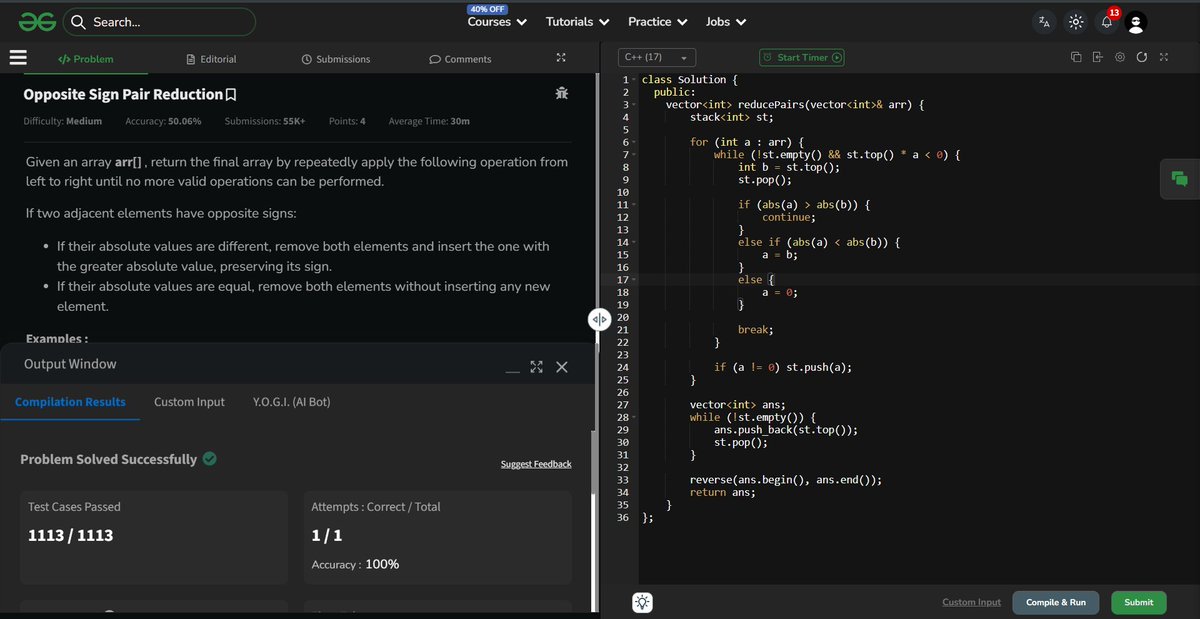The image size is (1200, 619).
Task: Open the Practice dropdown menu
Action: pyautogui.click(x=657, y=21)
